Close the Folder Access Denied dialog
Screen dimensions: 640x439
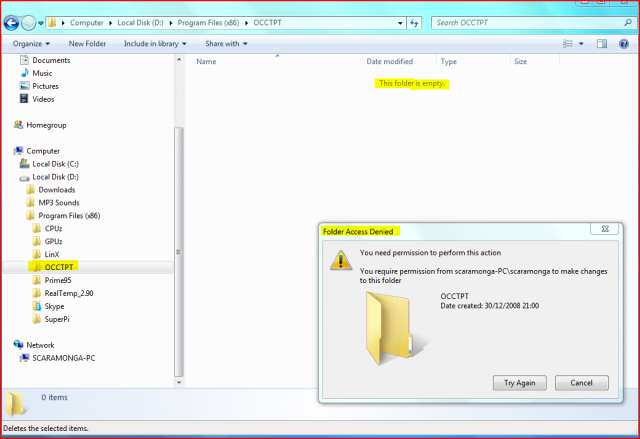click(605, 229)
